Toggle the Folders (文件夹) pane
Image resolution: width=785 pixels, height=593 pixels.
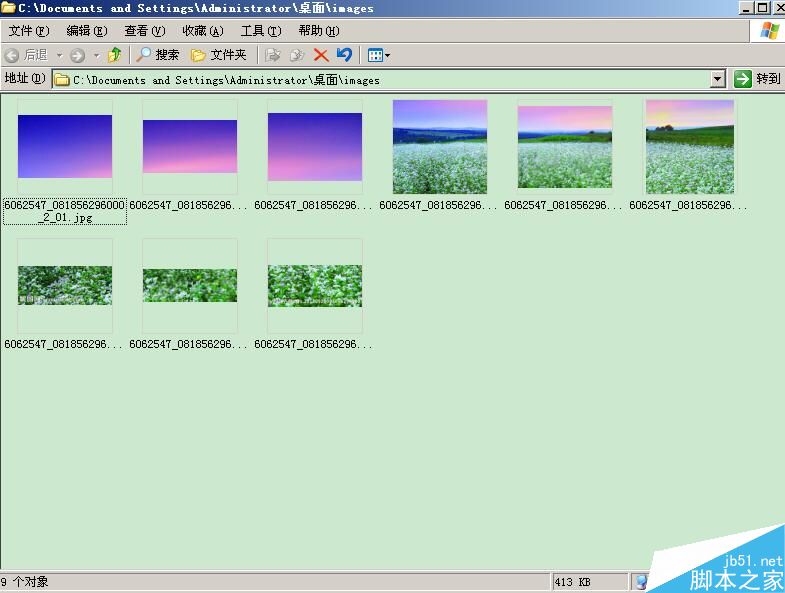[219, 55]
